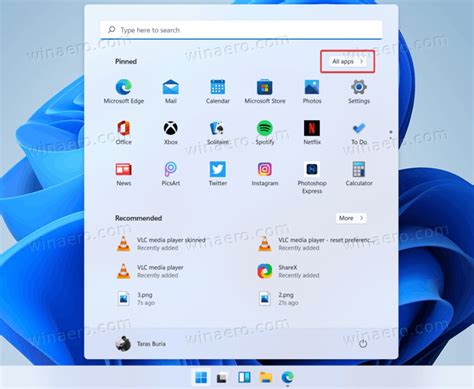Launch PicsArt
Viewport: 474px width, 389px height.
[171, 173]
